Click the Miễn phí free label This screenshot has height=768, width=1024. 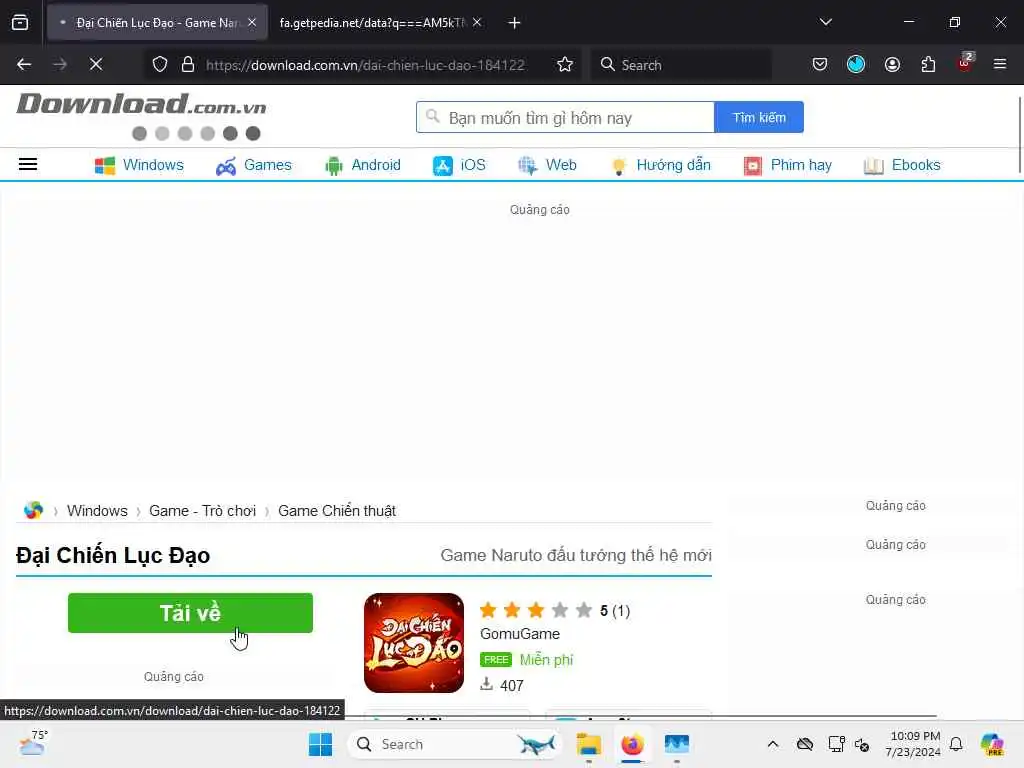pos(546,660)
